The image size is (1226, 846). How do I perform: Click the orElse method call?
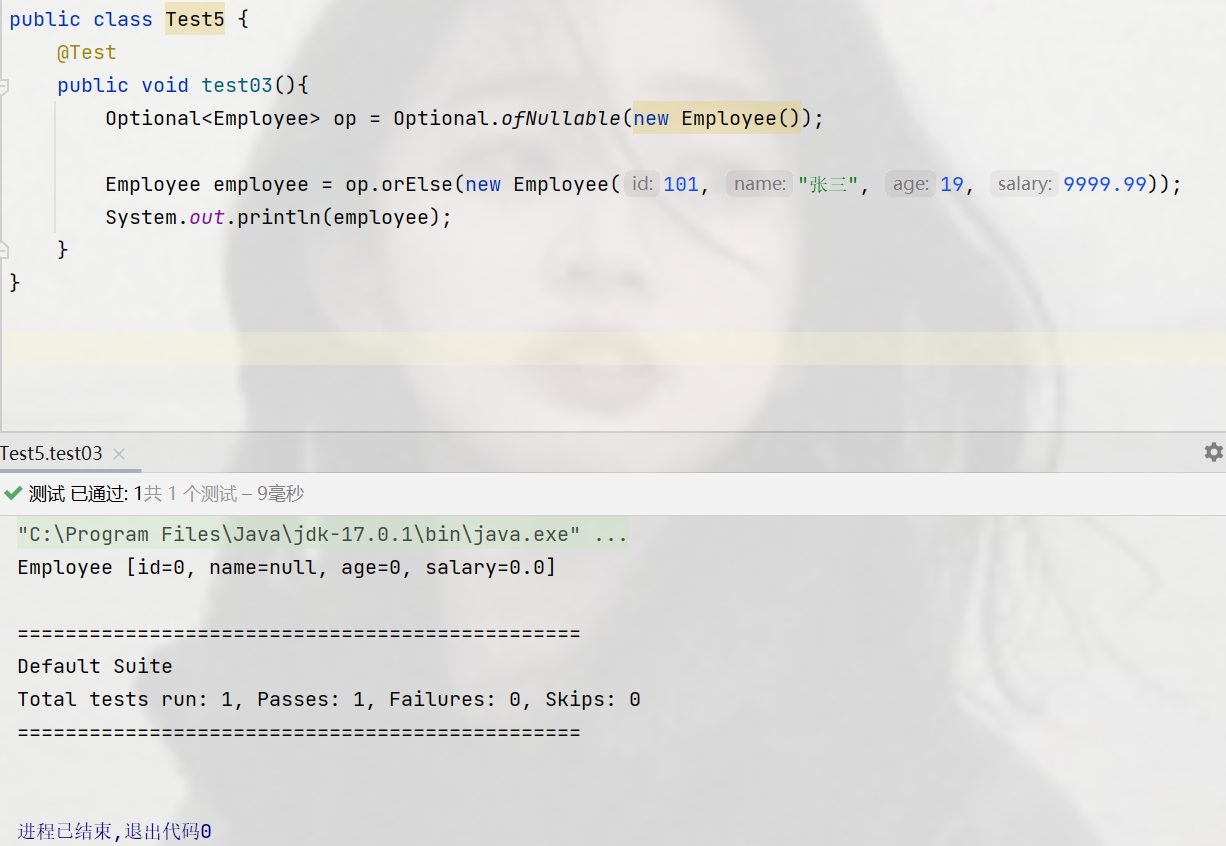click(x=417, y=184)
